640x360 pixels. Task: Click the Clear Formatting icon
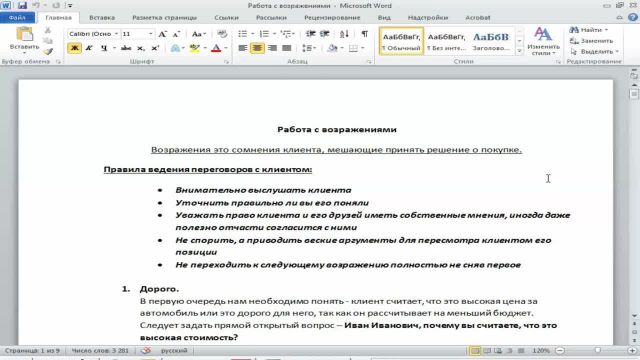[222, 34]
